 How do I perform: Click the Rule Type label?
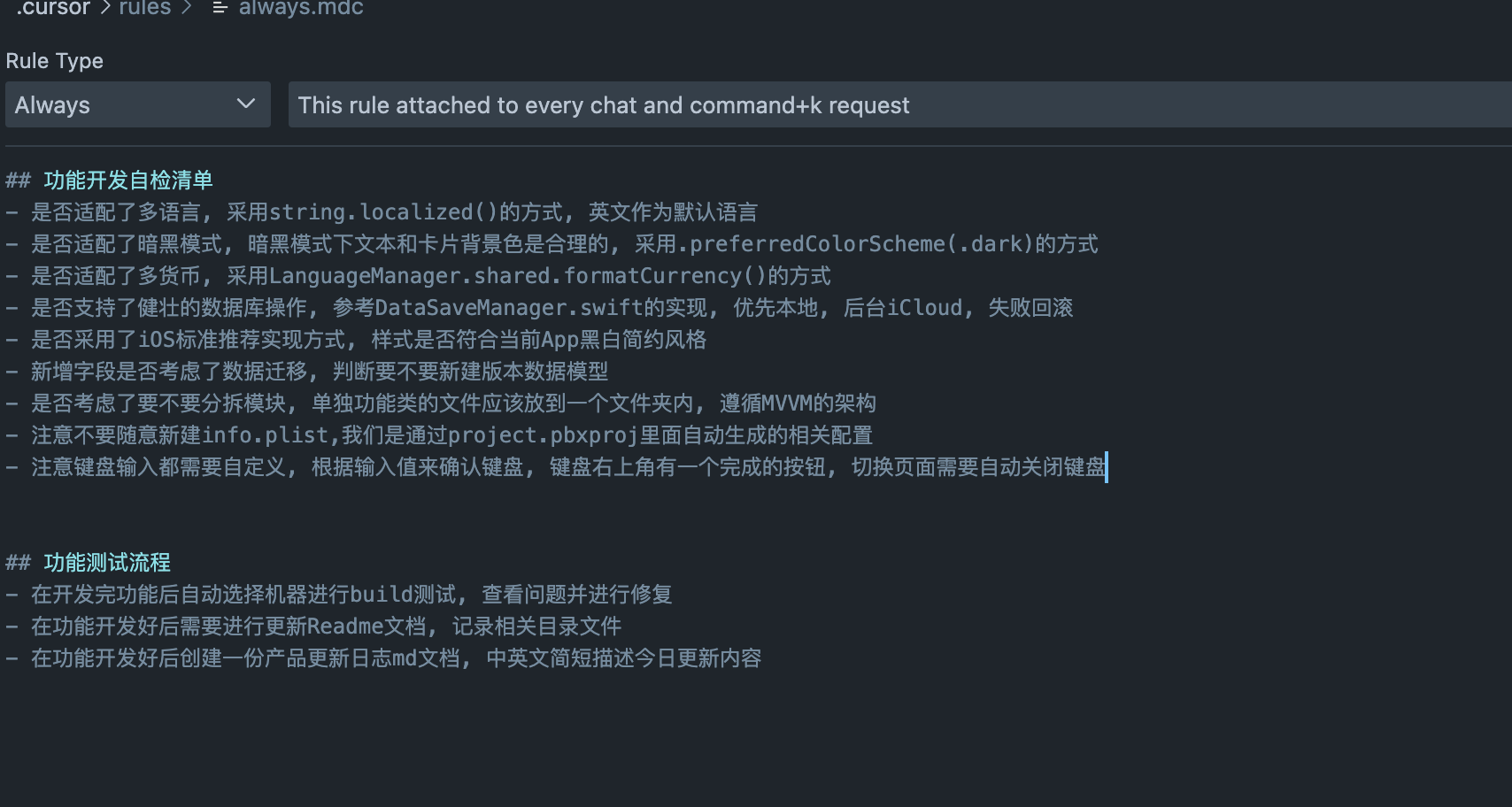pos(55,61)
